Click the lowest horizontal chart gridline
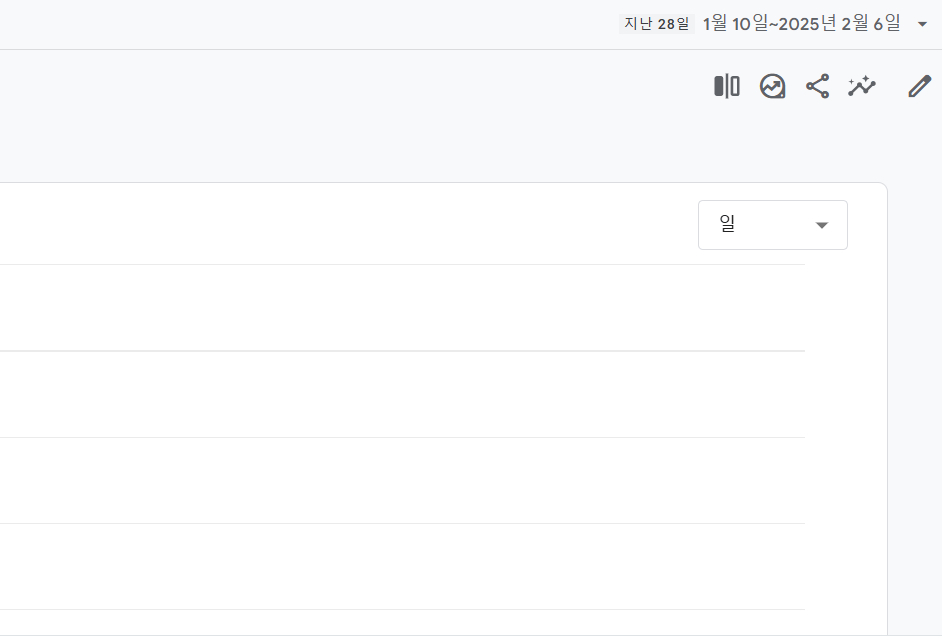The width and height of the screenshot is (942, 636). [403, 610]
